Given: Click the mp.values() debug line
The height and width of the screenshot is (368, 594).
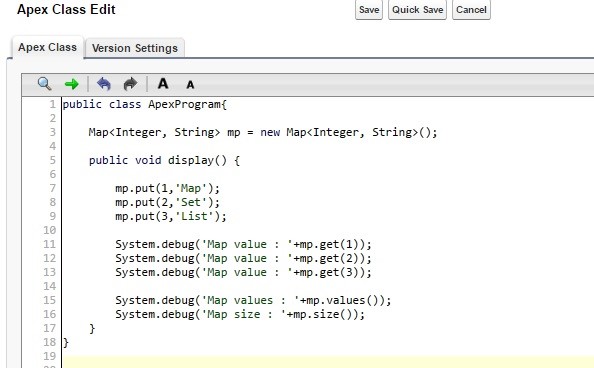Looking at the screenshot, I should tap(253, 301).
